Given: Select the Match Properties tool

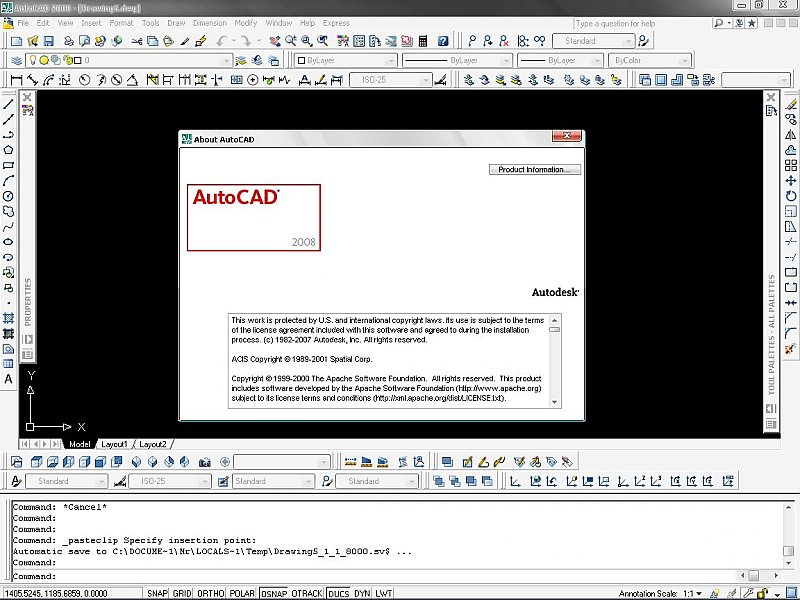Looking at the screenshot, I should pyautogui.click(x=185, y=39).
